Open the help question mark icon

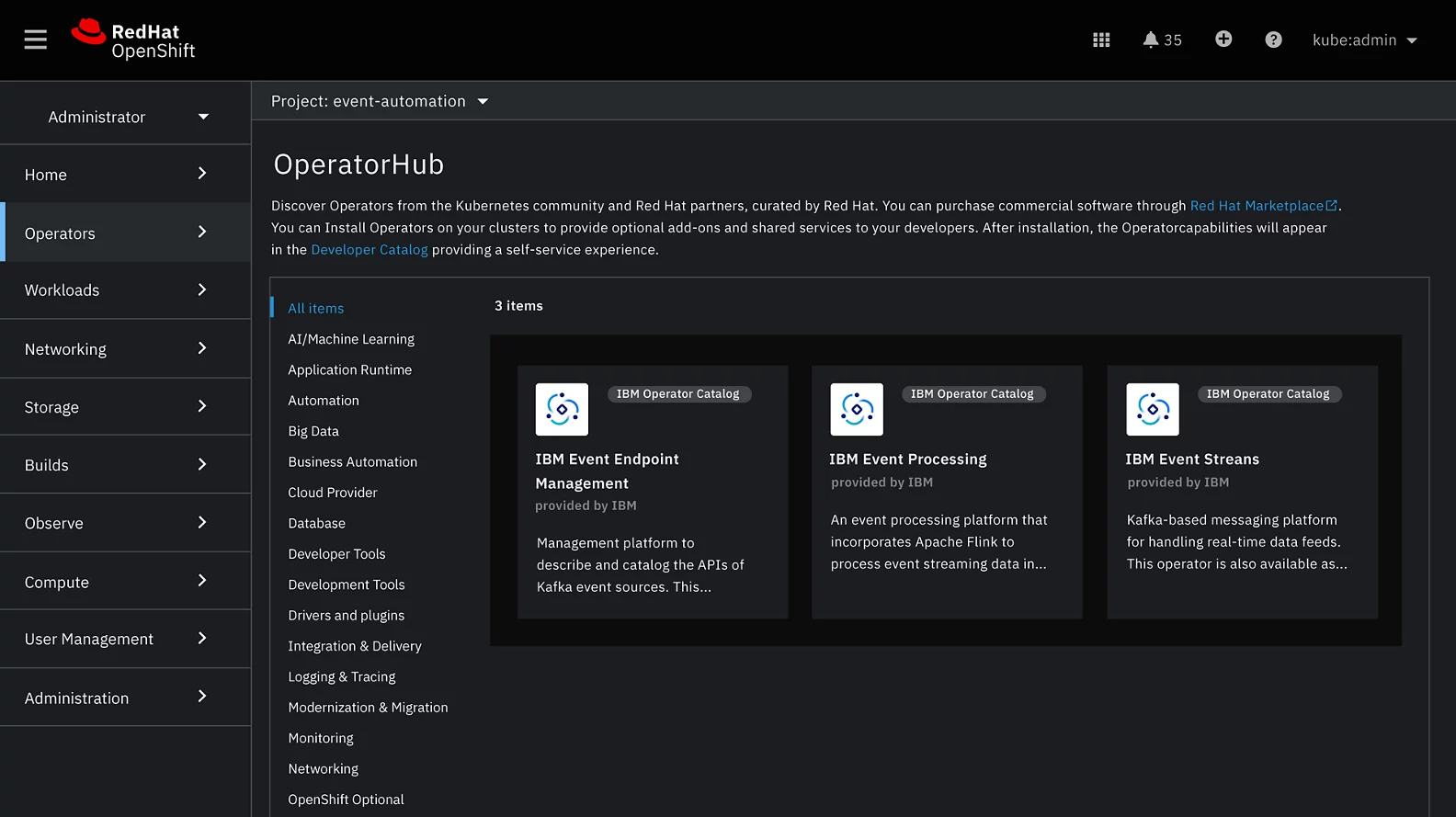(x=1273, y=40)
